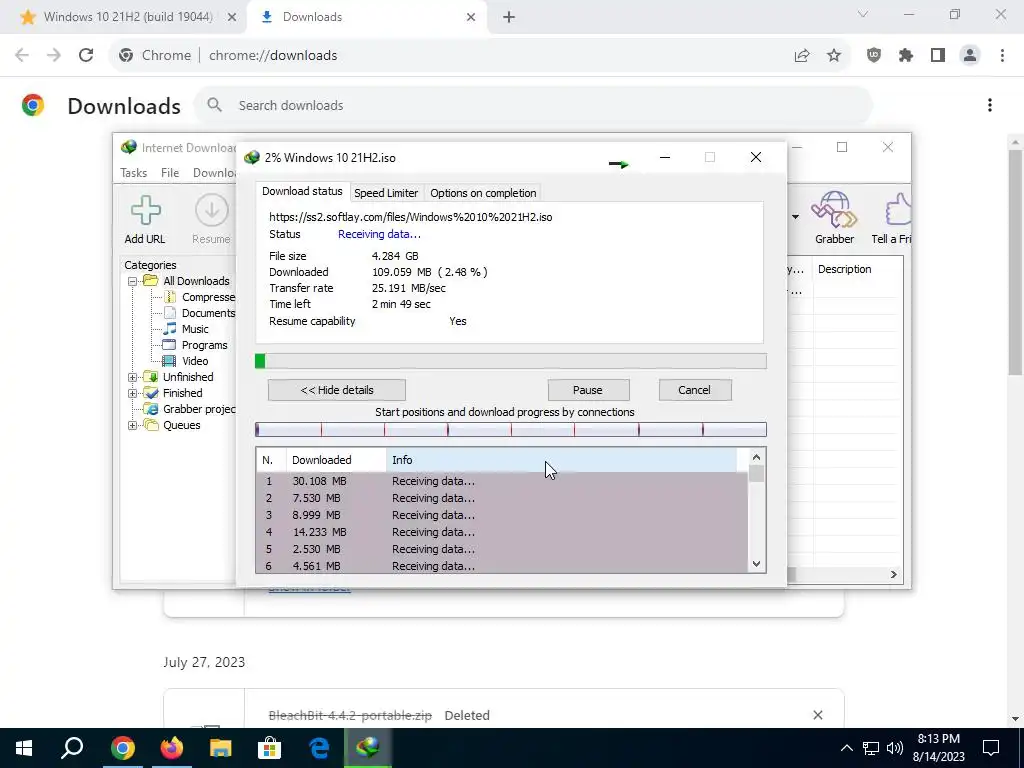Screen dimensions: 1024x768
Task: Open the Windows Start menu
Action: pos(24,748)
